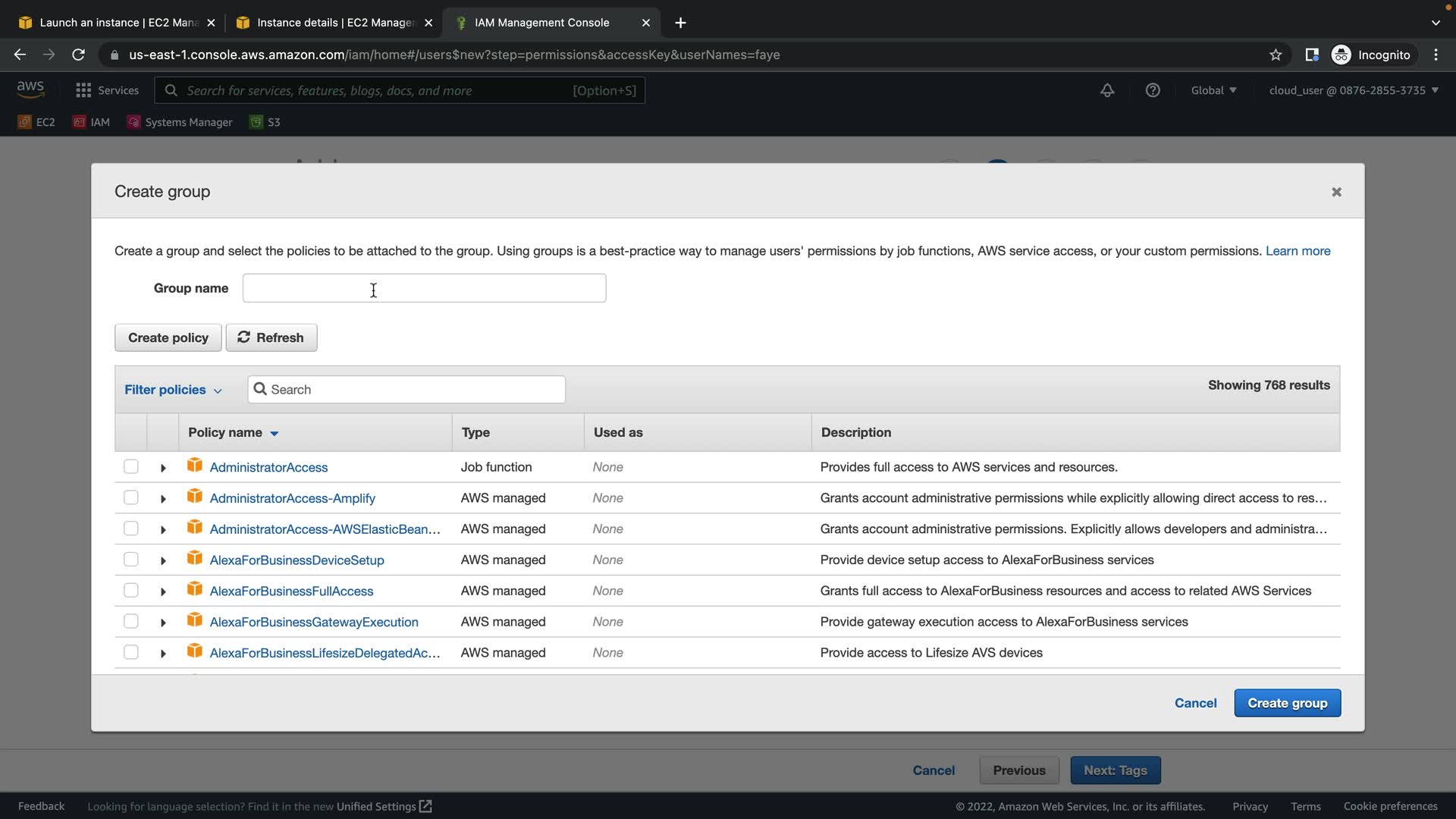Viewport: 1456px width, 819px height.
Task: Select the AlexaForBusinessFullAccess checkbox
Action: (131, 590)
